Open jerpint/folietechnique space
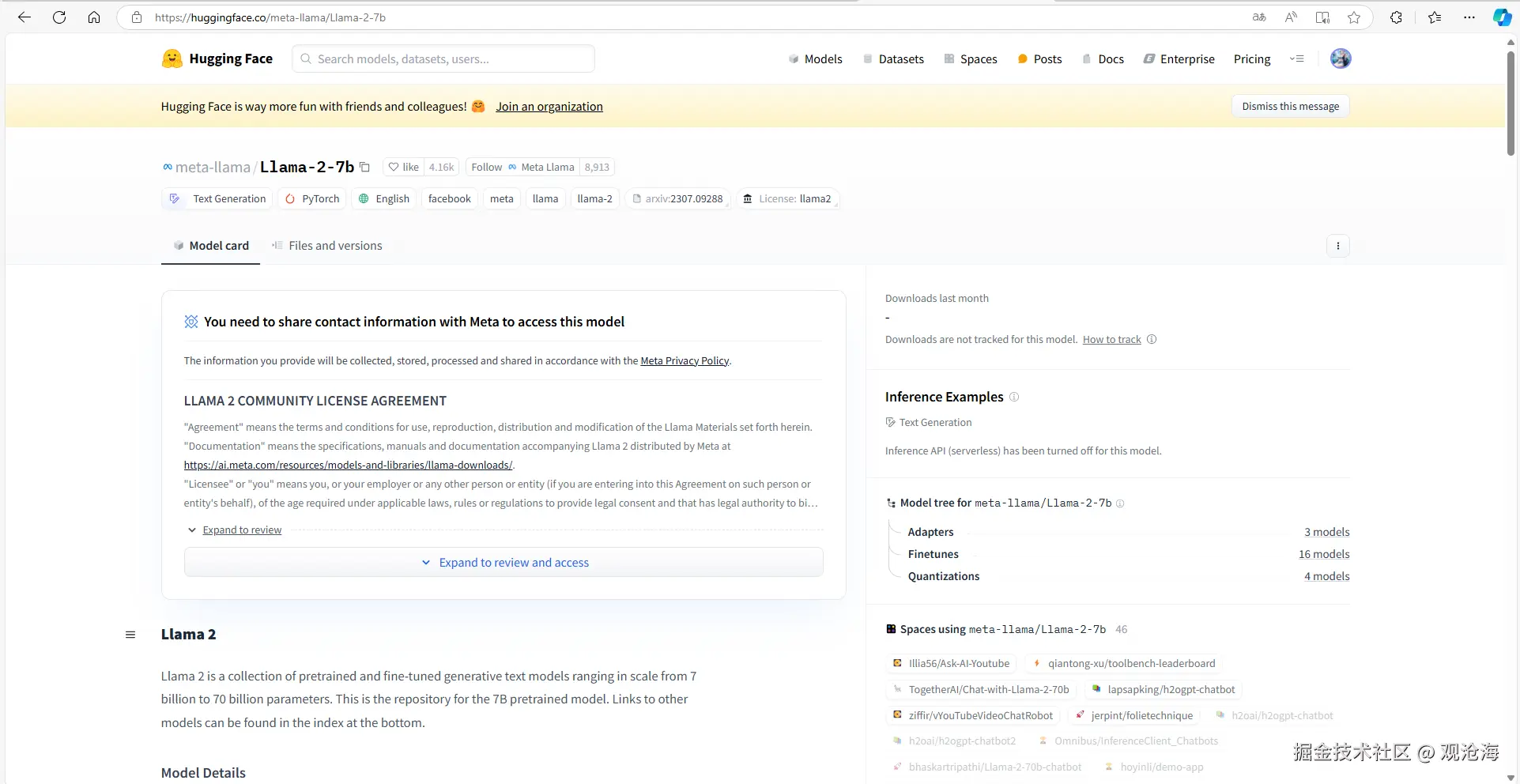The width and height of the screenshot is (1520, 784). coord(1134,715)
